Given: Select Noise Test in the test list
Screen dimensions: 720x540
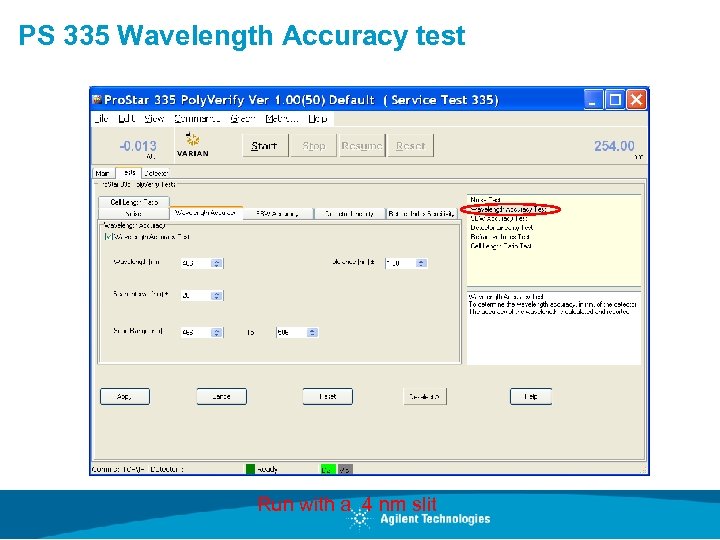Looking at the screenshot, I should tap(485, 200).
